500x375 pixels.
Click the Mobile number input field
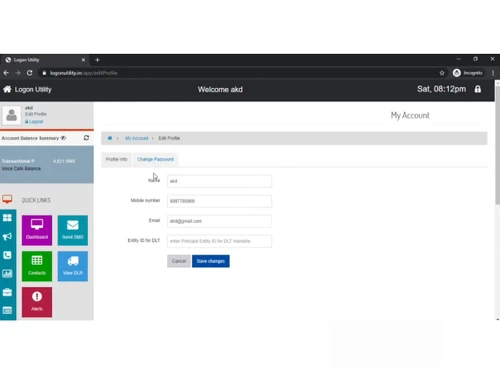tap(219, 201)
